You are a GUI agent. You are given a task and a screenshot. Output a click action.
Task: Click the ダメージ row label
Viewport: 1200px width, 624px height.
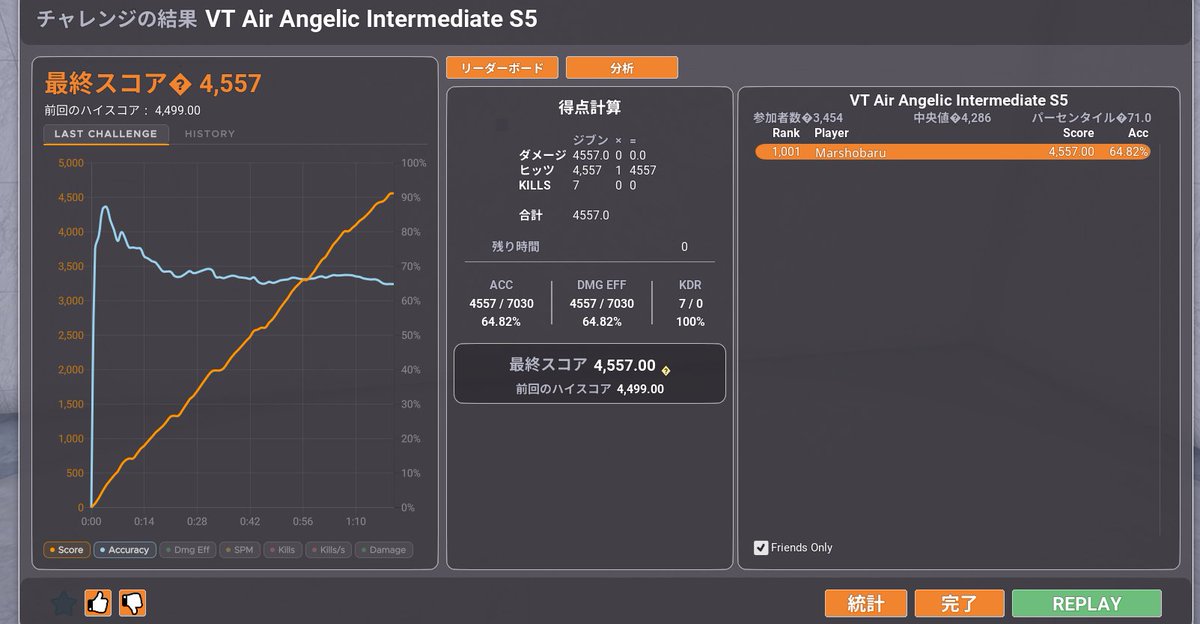point(542,155)
